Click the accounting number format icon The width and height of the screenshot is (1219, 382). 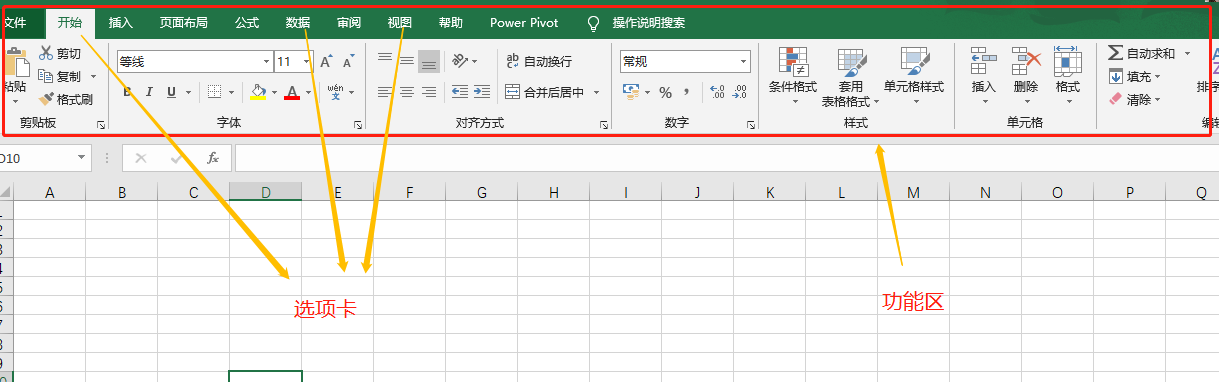pos(631,92)
